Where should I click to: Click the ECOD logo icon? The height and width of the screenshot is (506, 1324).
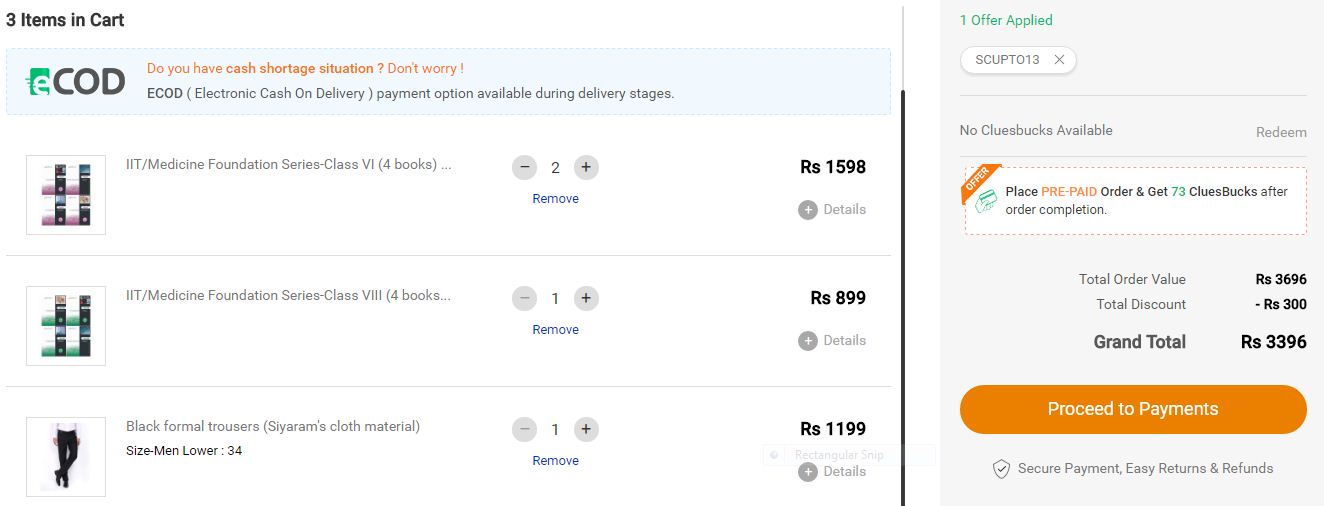coord(75,81)
